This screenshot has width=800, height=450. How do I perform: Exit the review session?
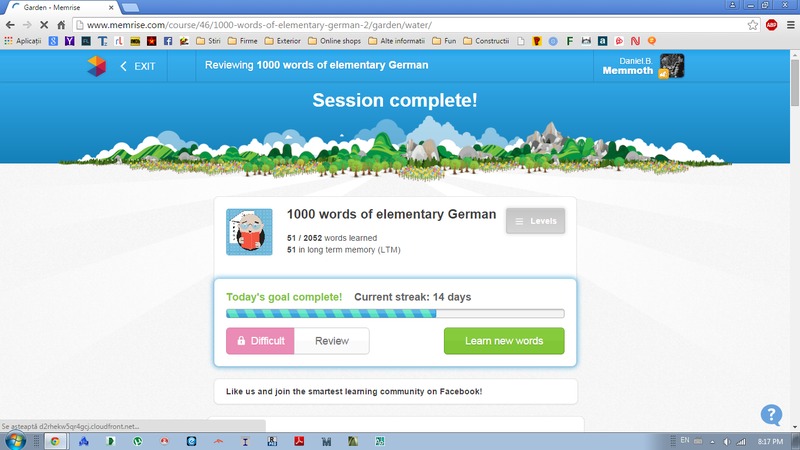click(x=138, y=66)
